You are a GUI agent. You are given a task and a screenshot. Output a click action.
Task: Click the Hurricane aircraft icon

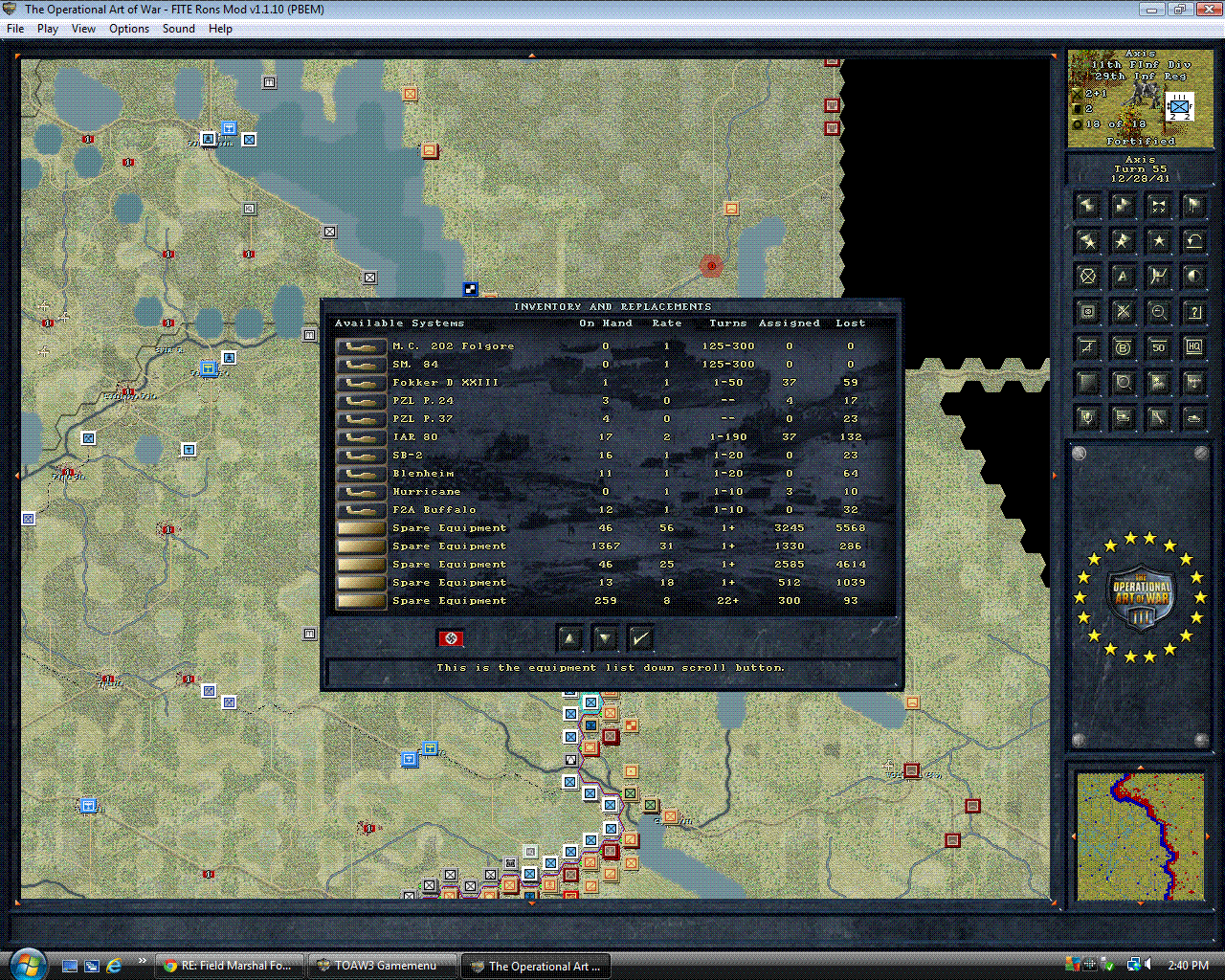click(x=361, y=492)
